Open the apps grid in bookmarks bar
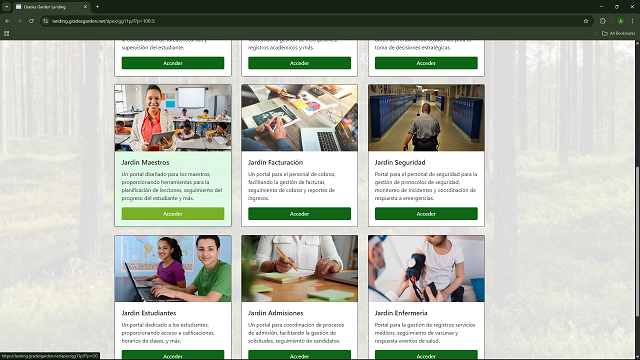 point(7,33)
